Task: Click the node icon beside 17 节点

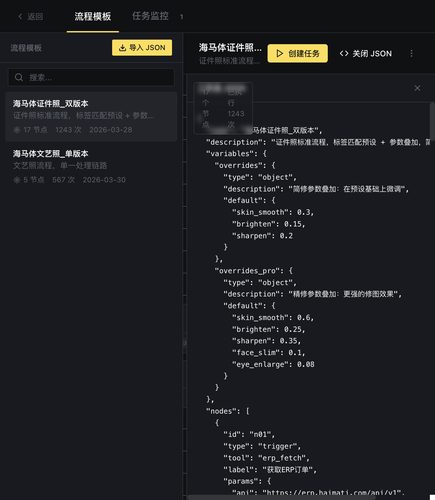Action: [17, 130]
